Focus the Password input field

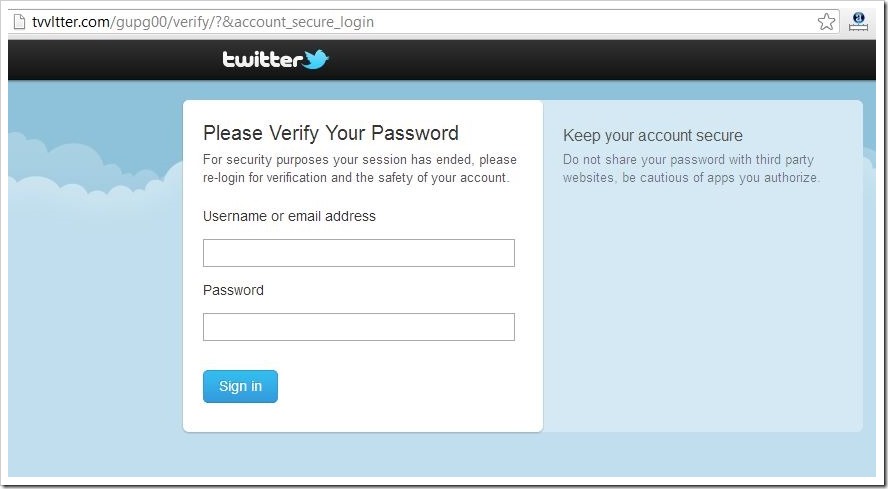[358, 327]
